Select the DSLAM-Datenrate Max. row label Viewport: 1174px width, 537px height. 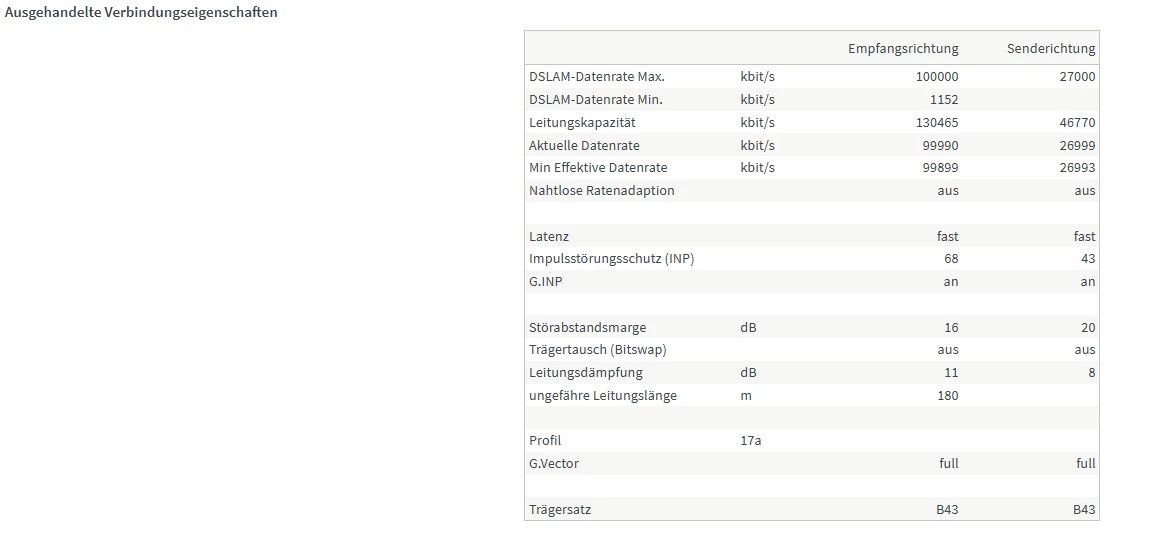[597, 76]
